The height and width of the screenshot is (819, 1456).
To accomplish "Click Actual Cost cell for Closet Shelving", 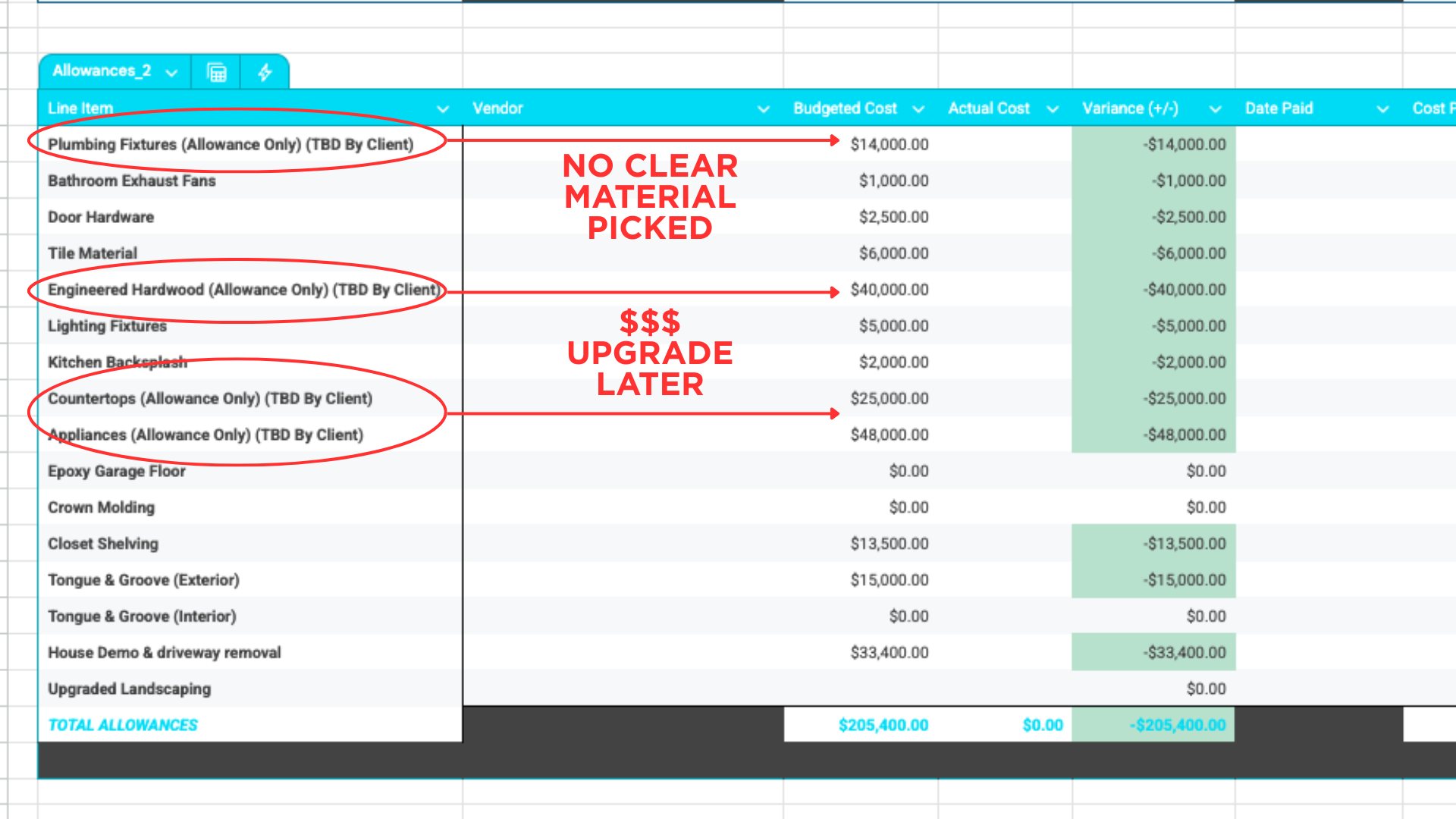I will [1004, 544].
